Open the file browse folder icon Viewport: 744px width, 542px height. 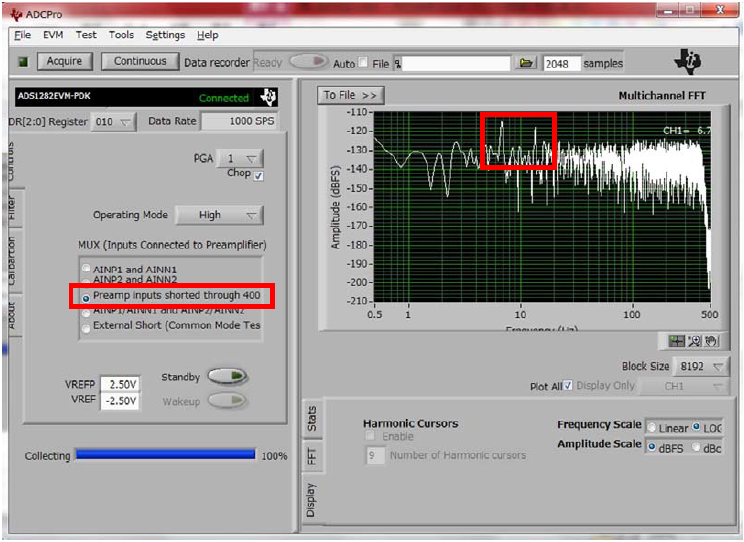pyautogui.click(x=526, y=63)
